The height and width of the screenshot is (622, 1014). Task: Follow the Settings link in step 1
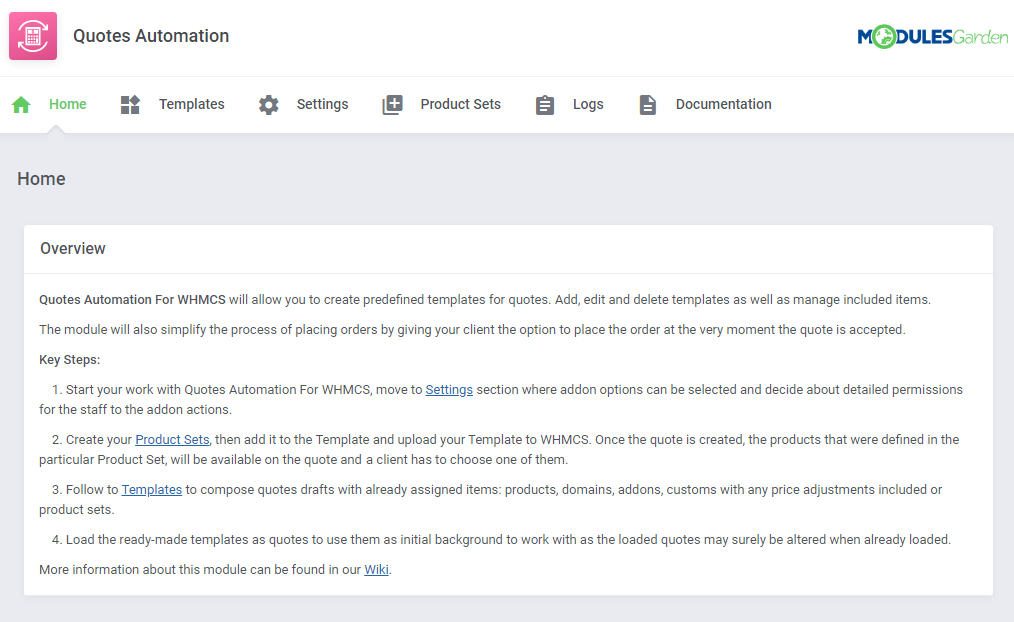[x=449, y=390]
